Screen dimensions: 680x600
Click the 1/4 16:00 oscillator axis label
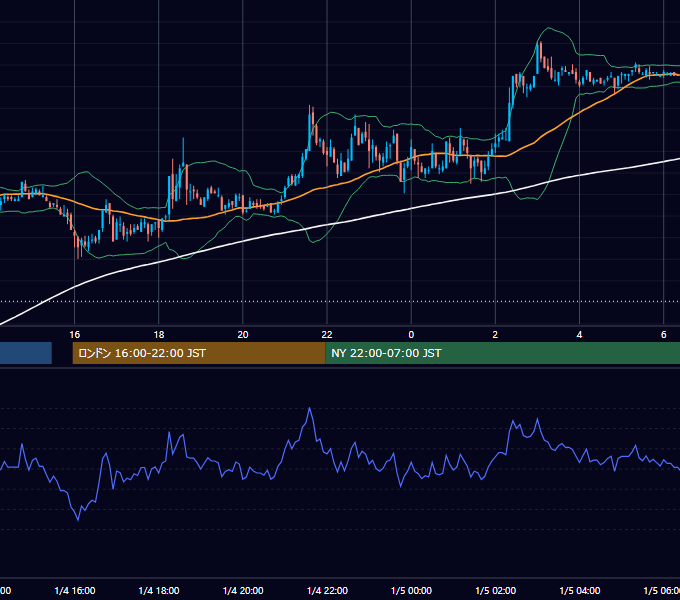pos(75,590)
